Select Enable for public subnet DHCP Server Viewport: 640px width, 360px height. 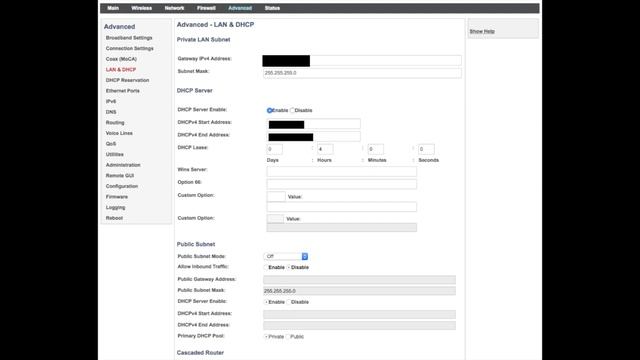coord(266,302)
